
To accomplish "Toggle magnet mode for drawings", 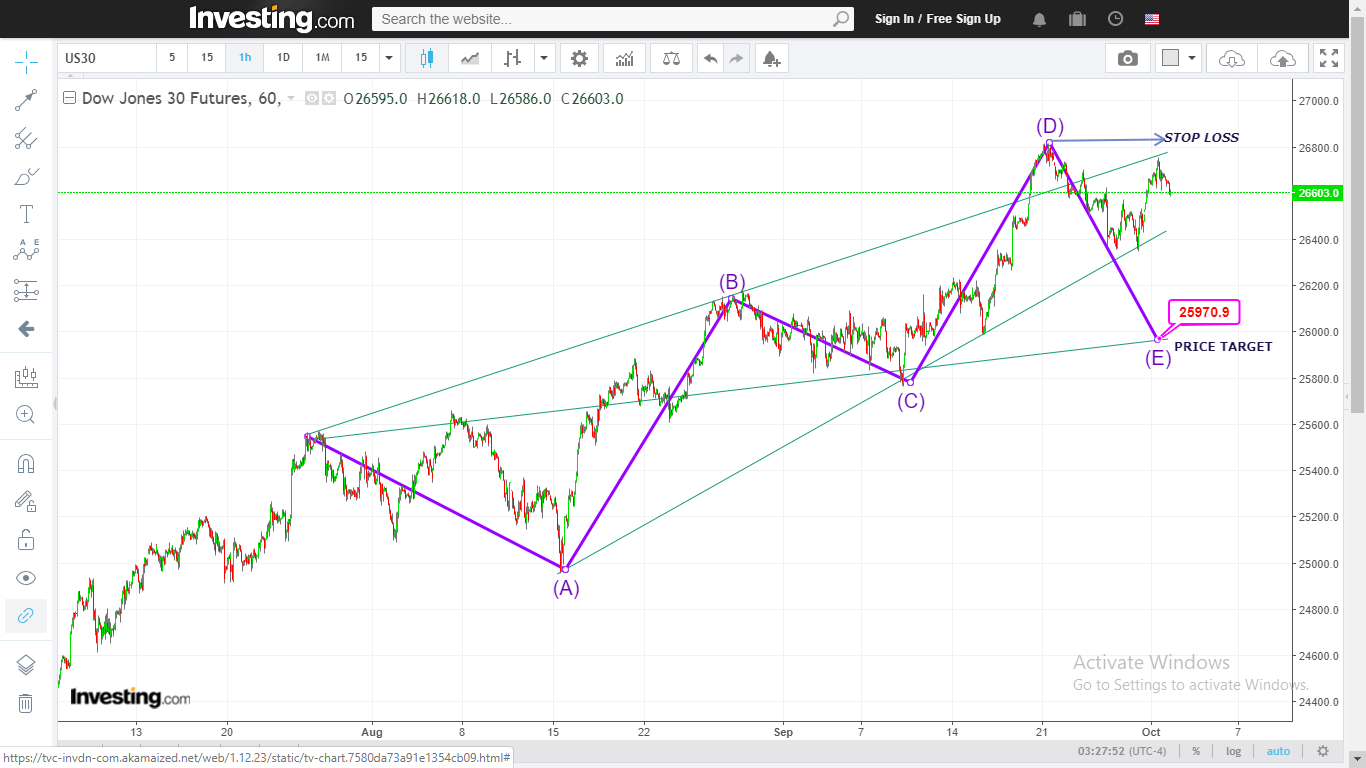I will pyautogui.click(x=26, y=464).
